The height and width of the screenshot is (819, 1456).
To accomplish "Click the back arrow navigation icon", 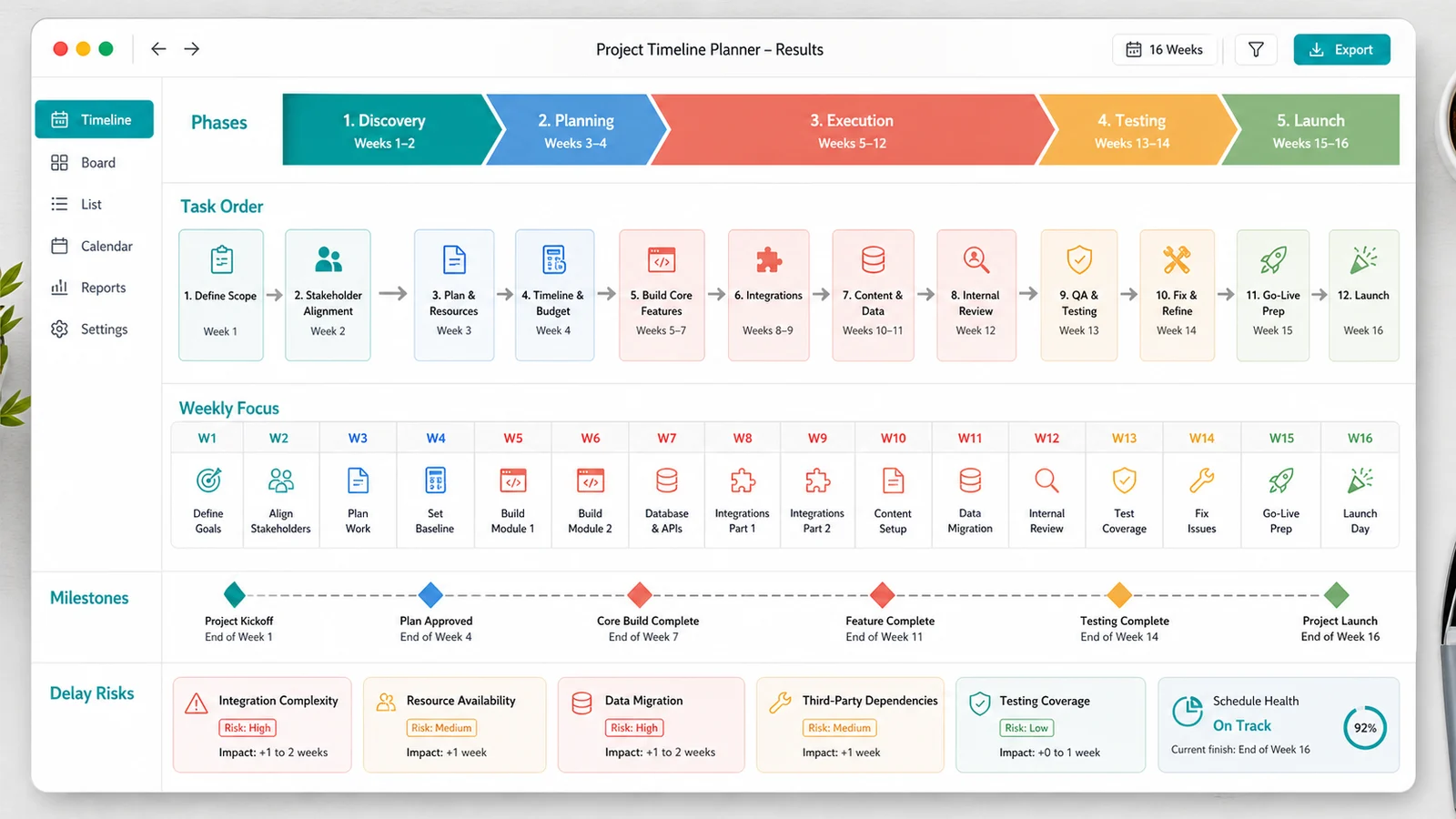I will coord(158,49).
